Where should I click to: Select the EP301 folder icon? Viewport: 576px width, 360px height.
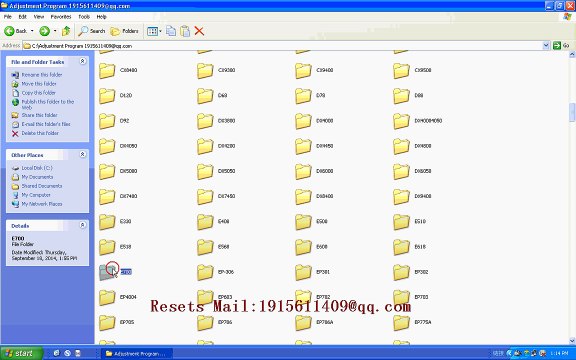click(x=303, y=272)
